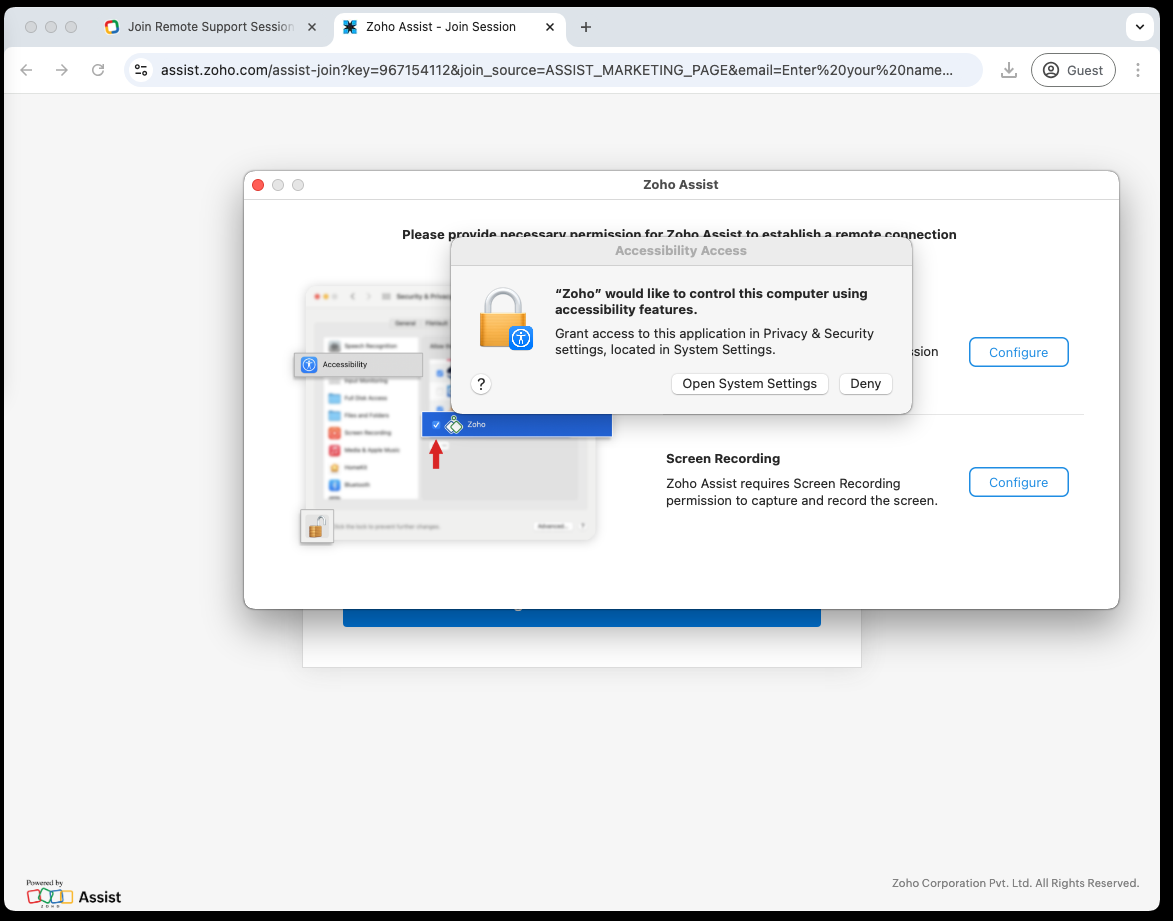Click the blue button behind the dialog

(x=581, y=618)
